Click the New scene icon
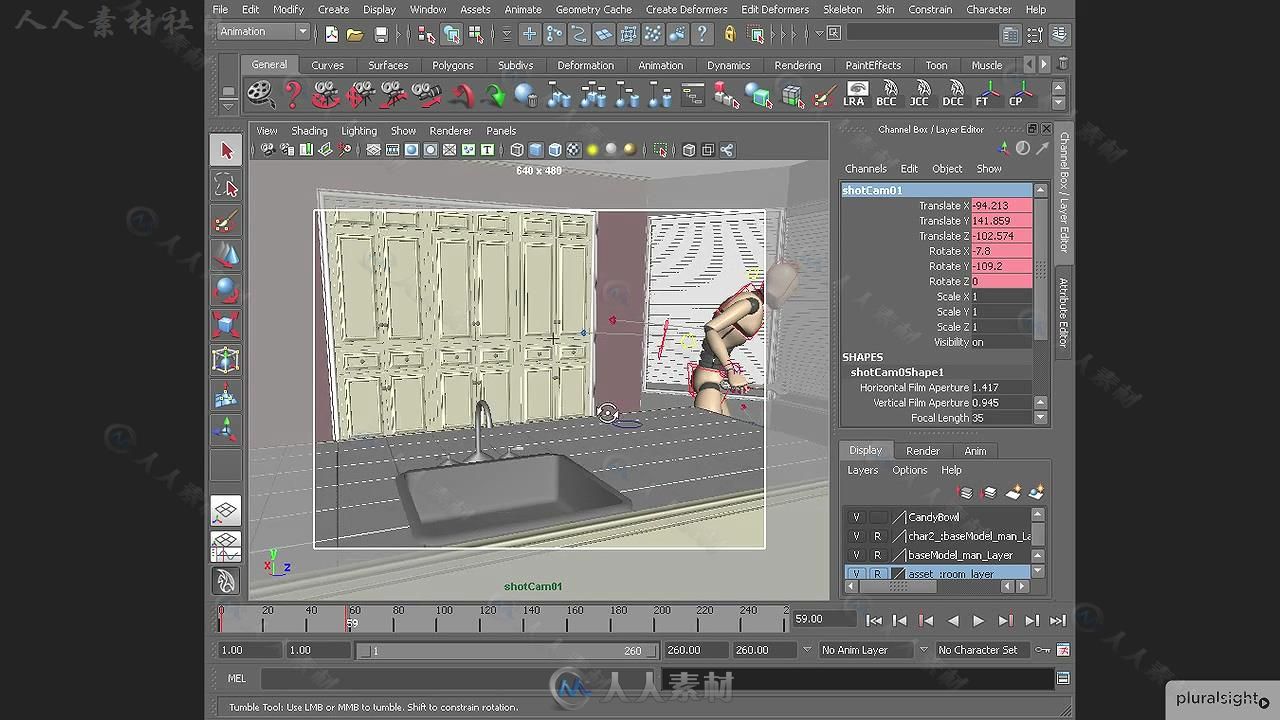This screenshot has height=720, width=1280. (x=332, y=34)
